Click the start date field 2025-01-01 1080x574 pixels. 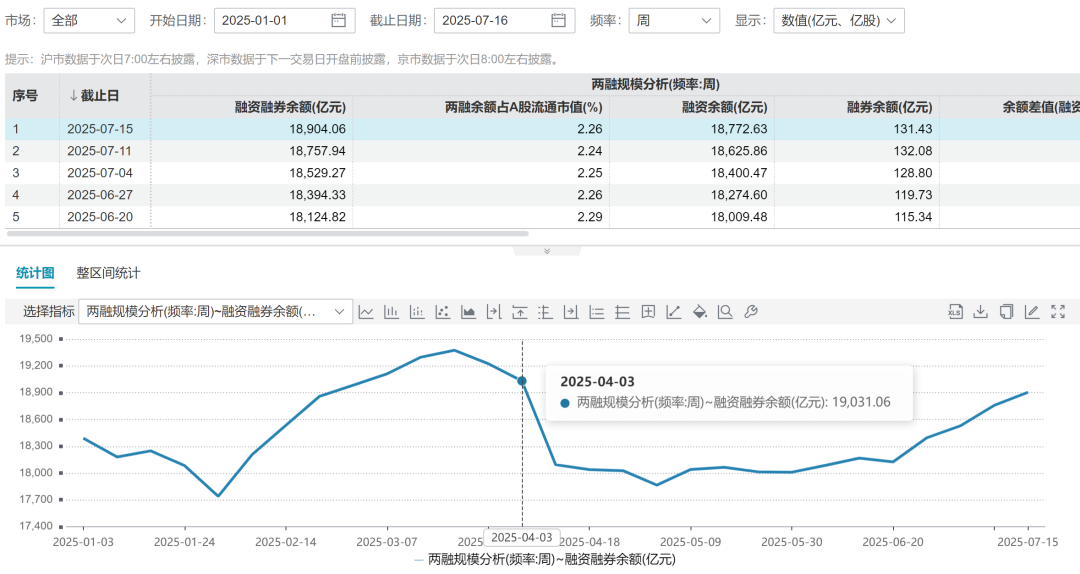click(284, 21)
